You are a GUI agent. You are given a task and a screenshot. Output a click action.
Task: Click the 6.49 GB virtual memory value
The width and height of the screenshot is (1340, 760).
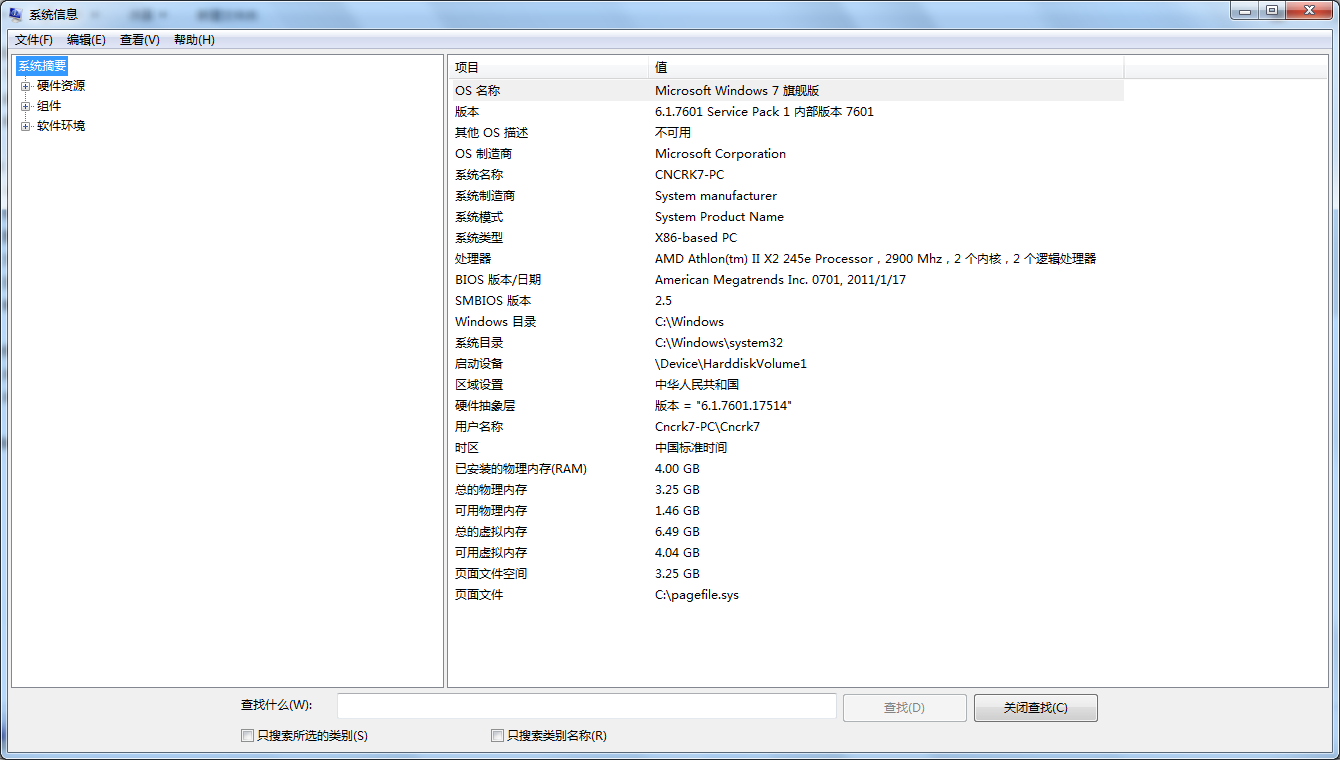[x=677, y=532]
